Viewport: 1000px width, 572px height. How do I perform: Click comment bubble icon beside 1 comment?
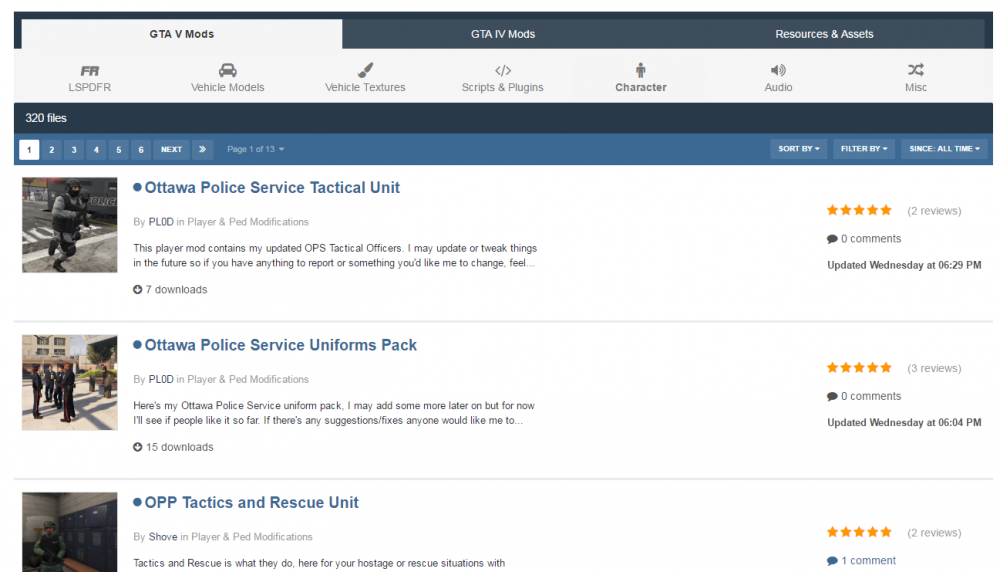tap(832, 561)
